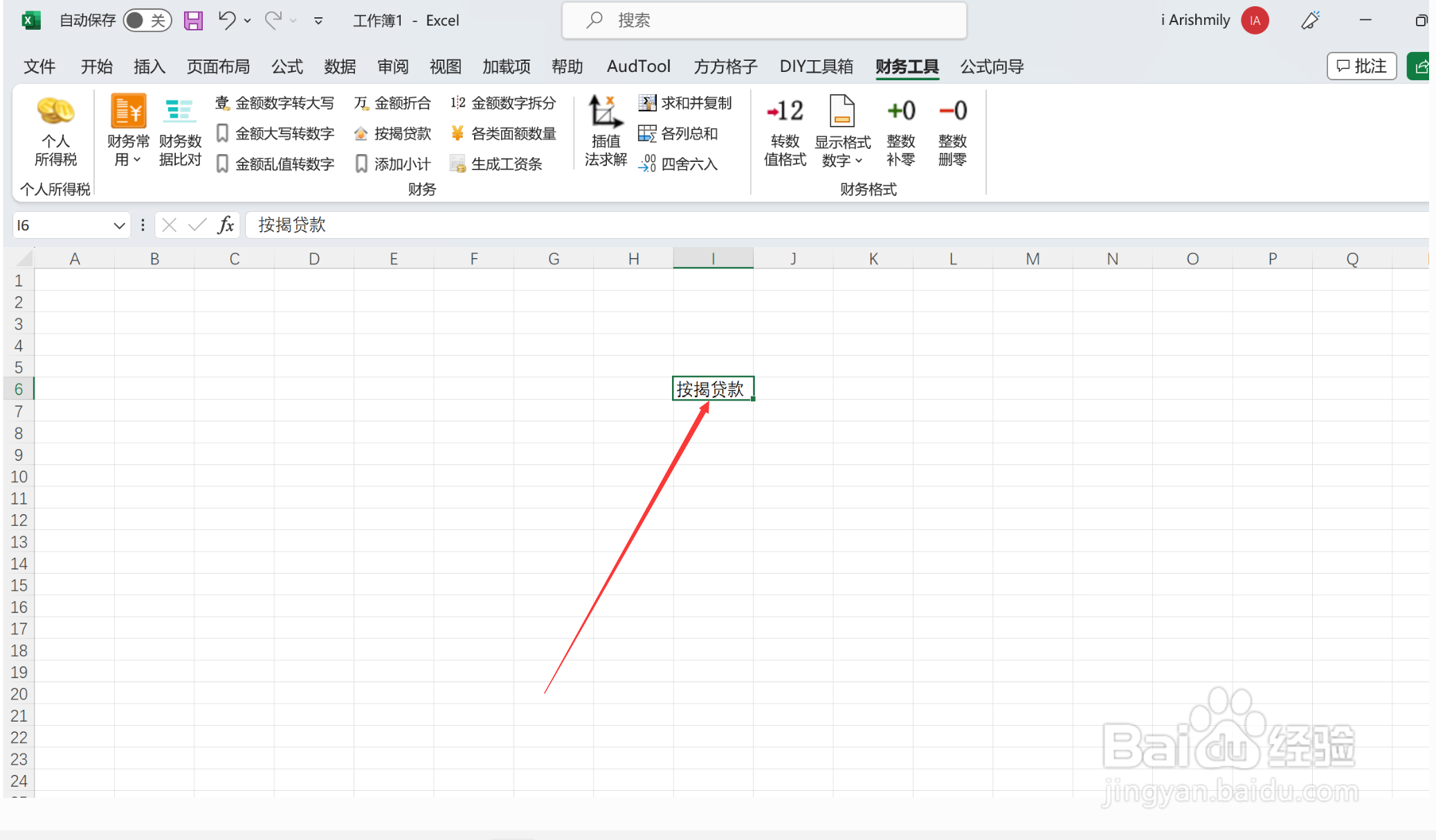The image size is (1436, 840).
Task: Click the green Excel app logo
Action: click(x=31, y=21)
